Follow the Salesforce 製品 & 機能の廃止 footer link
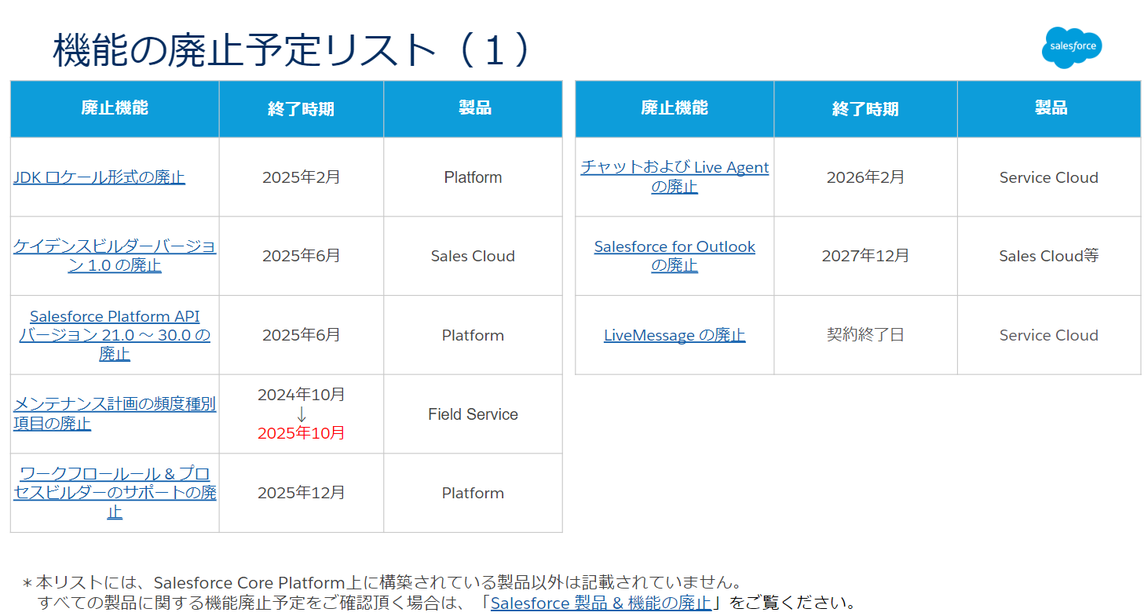 600,603
